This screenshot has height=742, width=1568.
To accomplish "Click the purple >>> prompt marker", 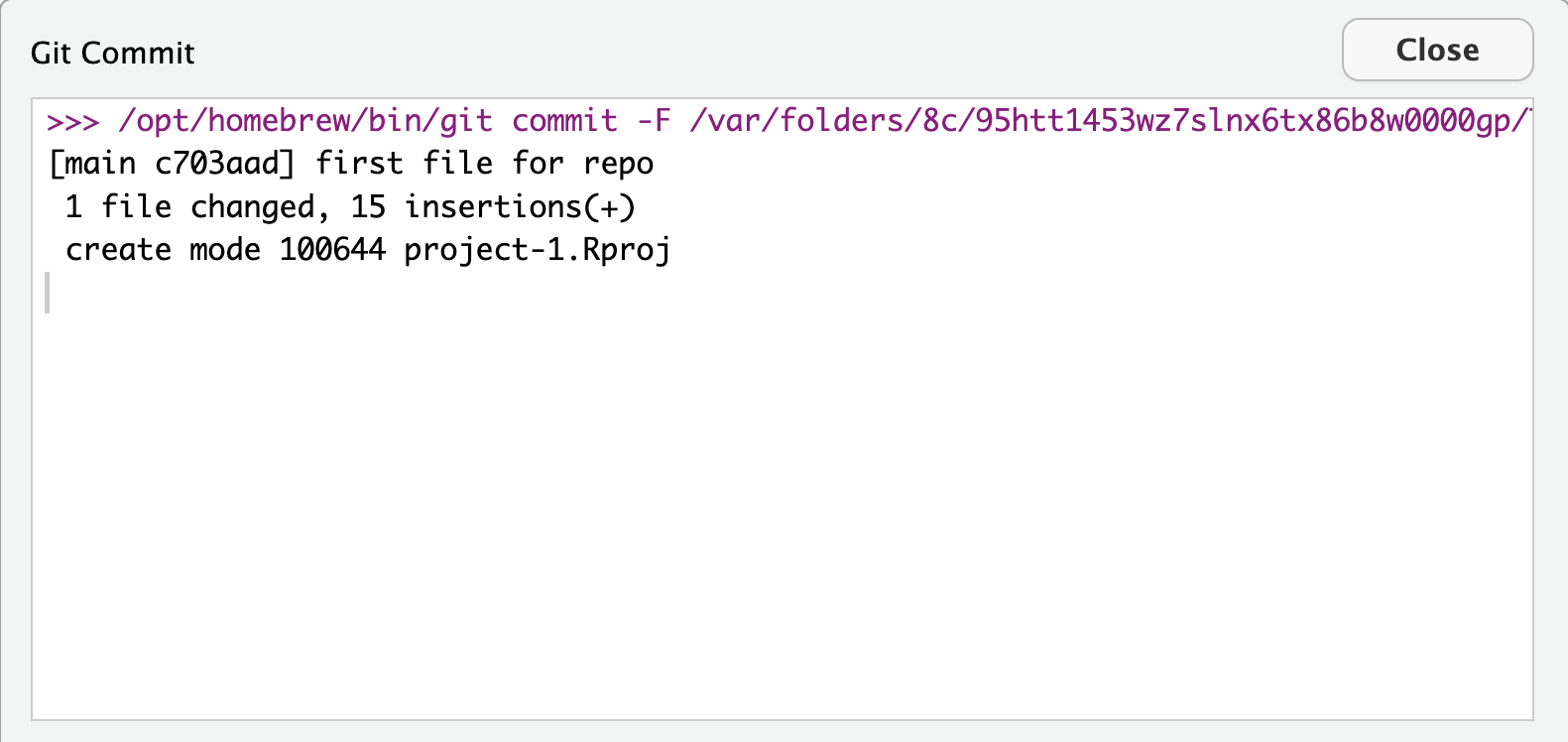I will 72,120.
